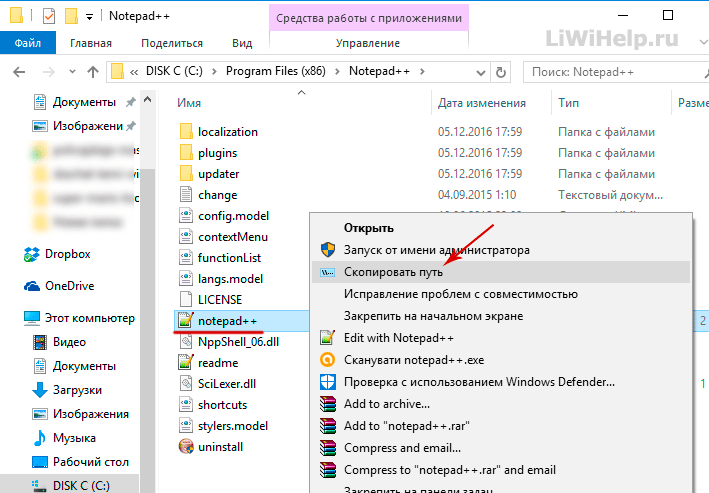
Task: Click the navigation pane scroll up arrow
Action: tap(147, 99)
